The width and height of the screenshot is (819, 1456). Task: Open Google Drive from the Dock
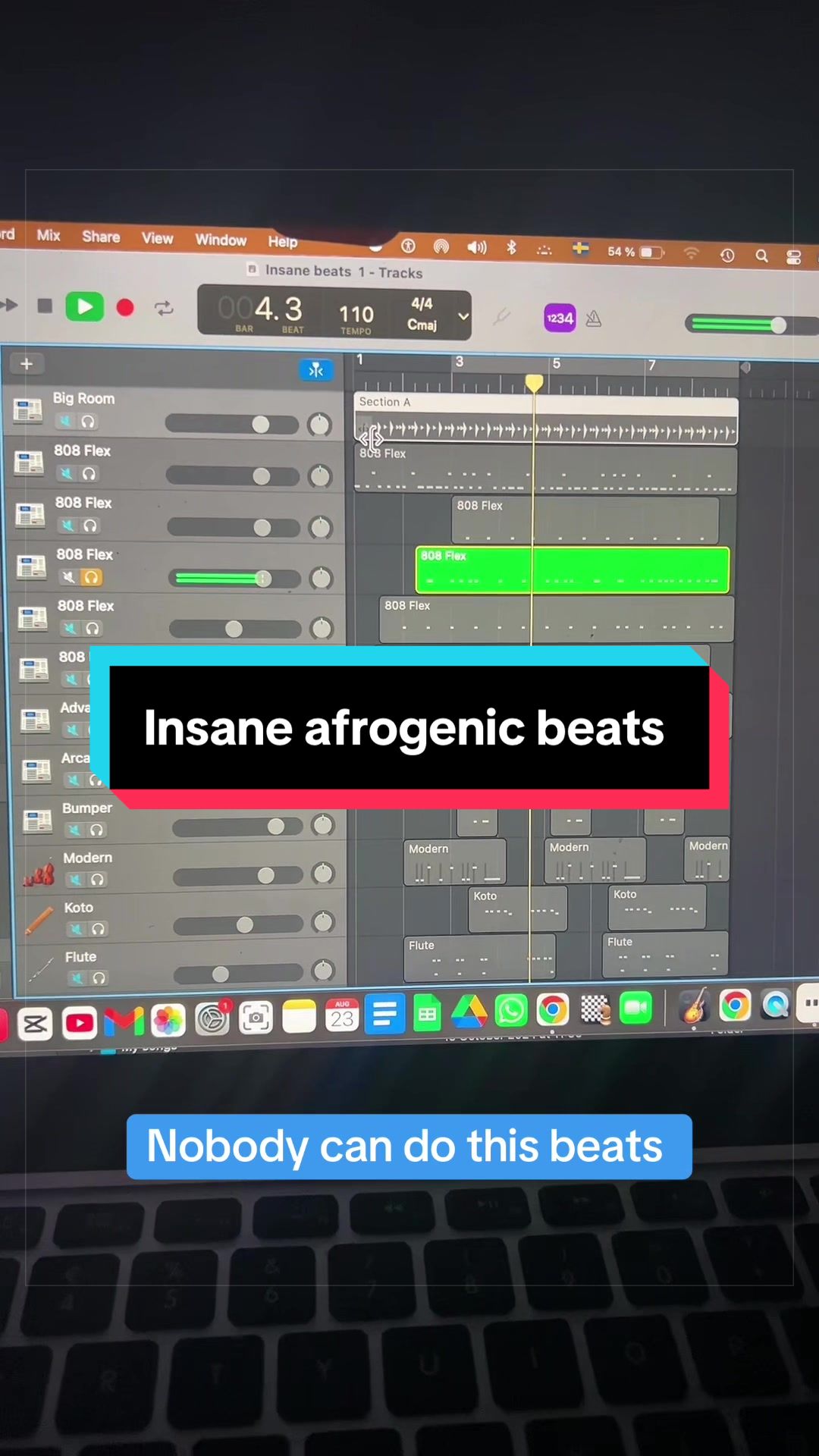coord(469,1012)
